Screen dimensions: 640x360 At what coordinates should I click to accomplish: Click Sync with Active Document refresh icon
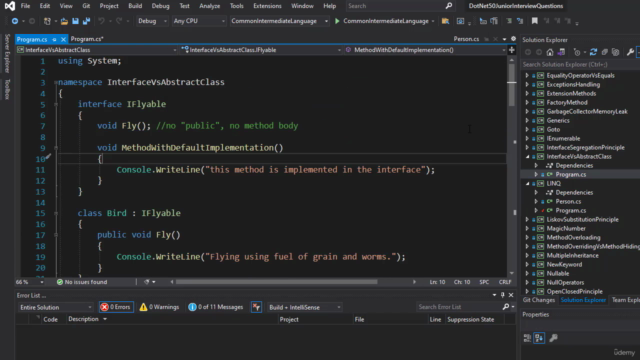coord(593,52)
